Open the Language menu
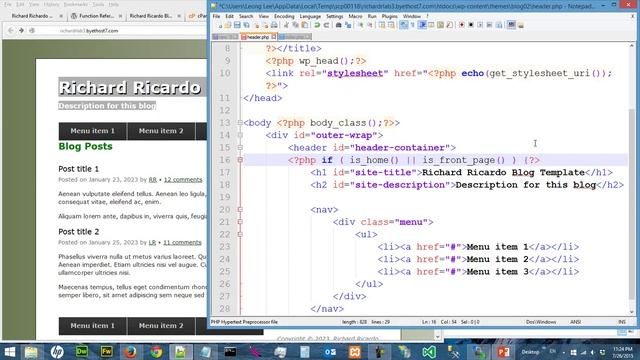Viewport: 640px width, 360px height. click(310, 16)
